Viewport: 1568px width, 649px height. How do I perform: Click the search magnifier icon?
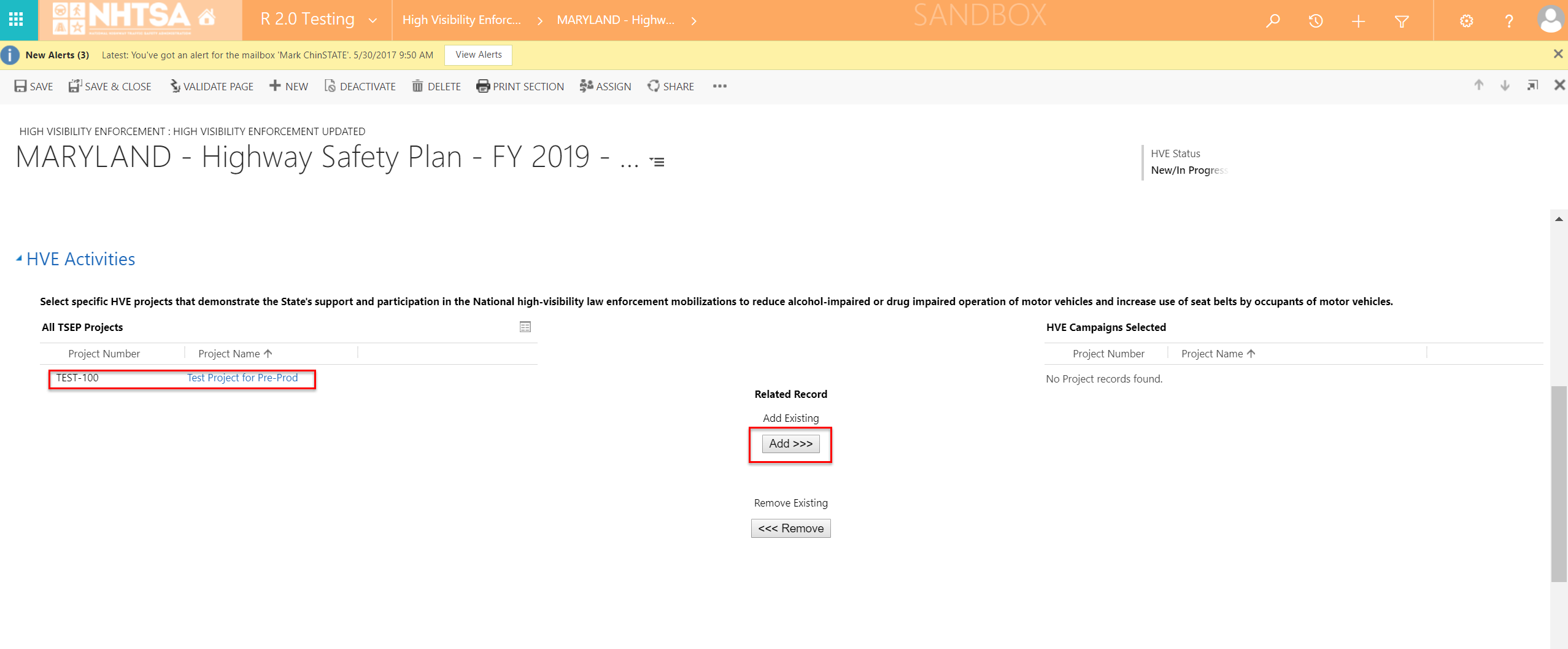[1273, 21]
